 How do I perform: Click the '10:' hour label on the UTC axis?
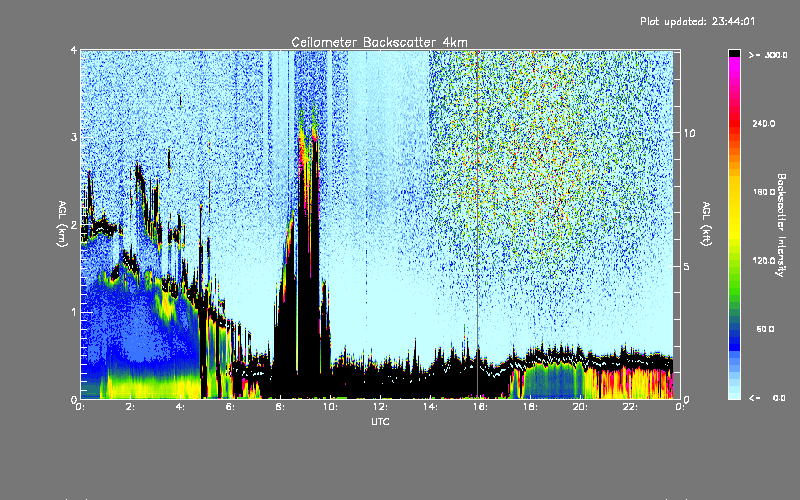point(330,407)
